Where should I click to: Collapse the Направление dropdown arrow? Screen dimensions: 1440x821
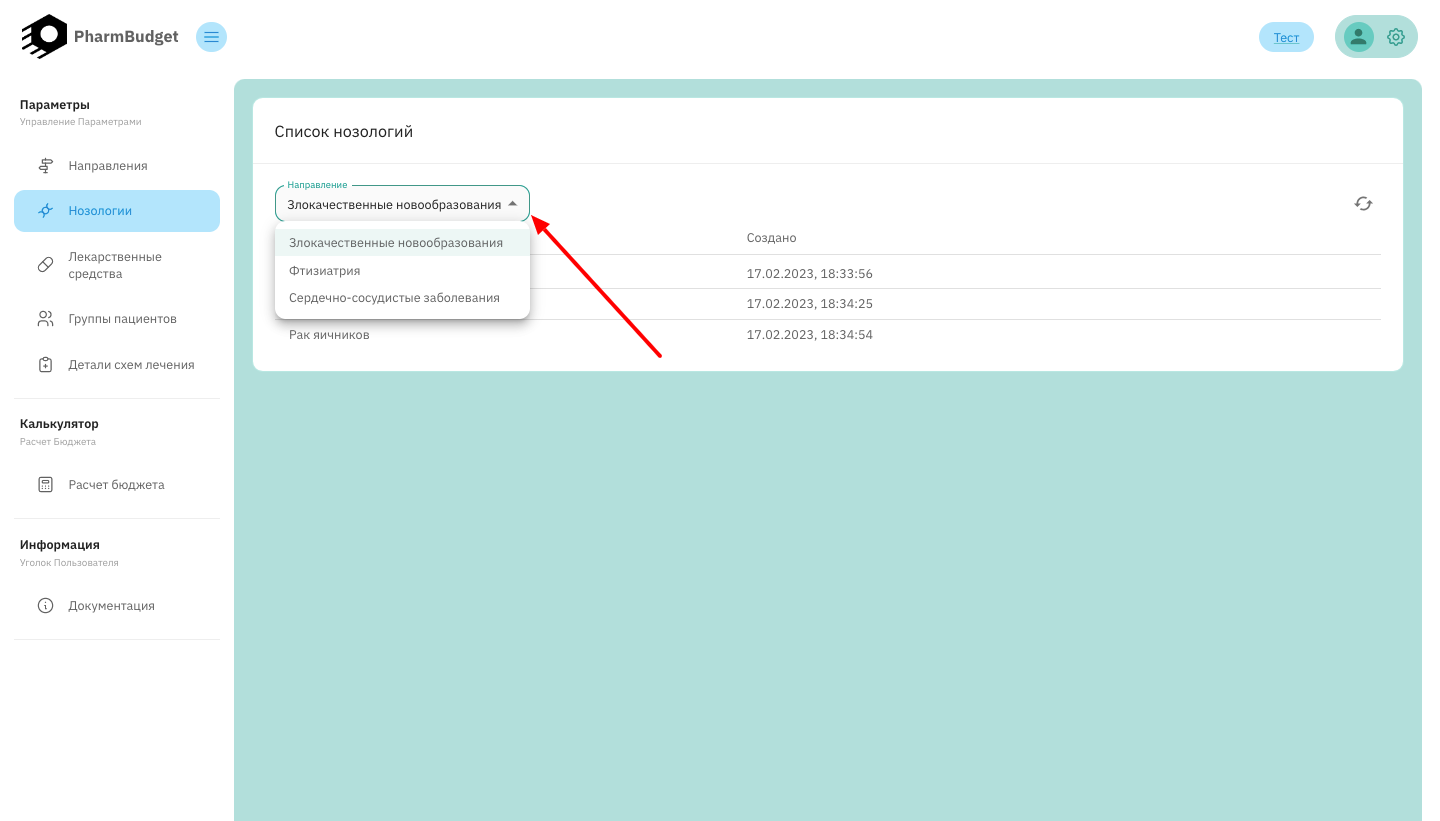point(513,204)
